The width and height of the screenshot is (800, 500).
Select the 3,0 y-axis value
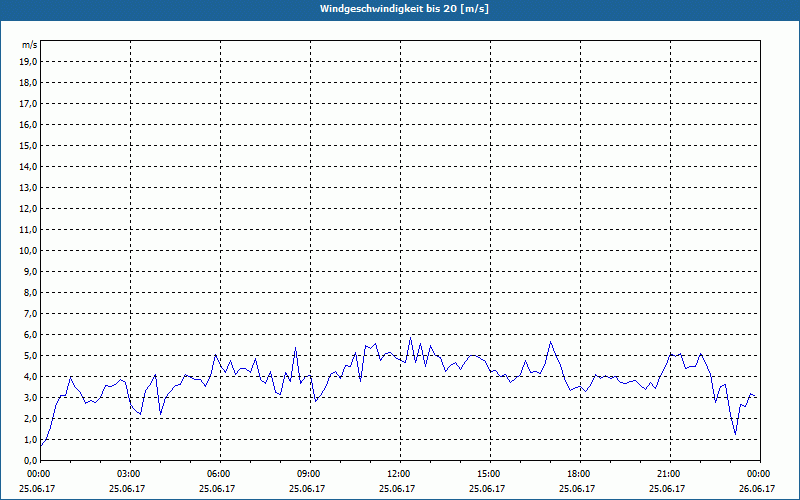pyautogui.click(x=31, y=397)
